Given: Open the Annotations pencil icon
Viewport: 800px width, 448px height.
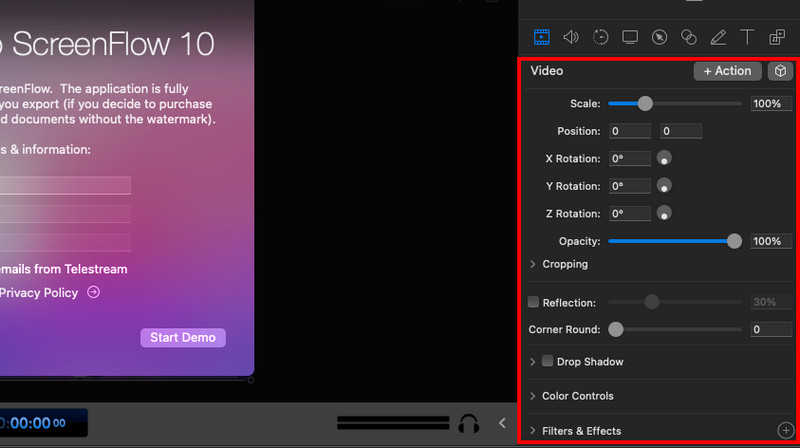Looking at the screenshot, I should [x=717, y=38].
